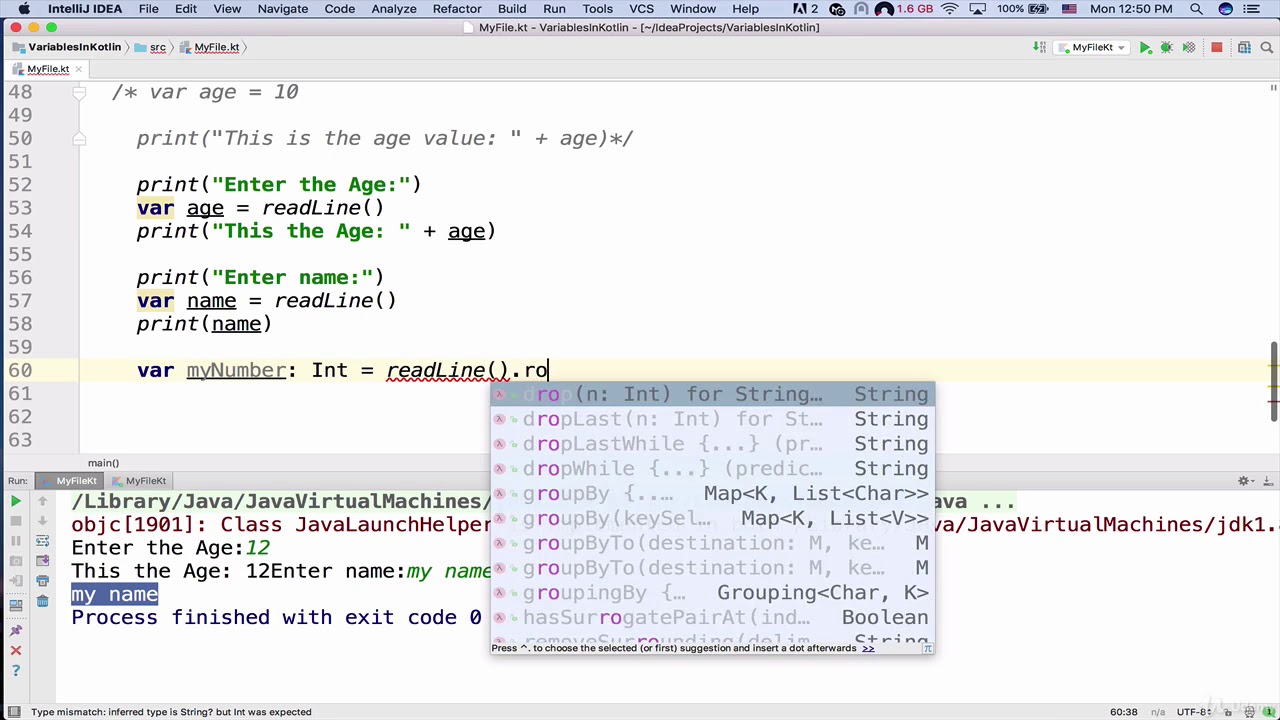Viewport: 1280px width, 720px height.
Task: Choose the dropLast completion suggestion
Action: (712, 419)
